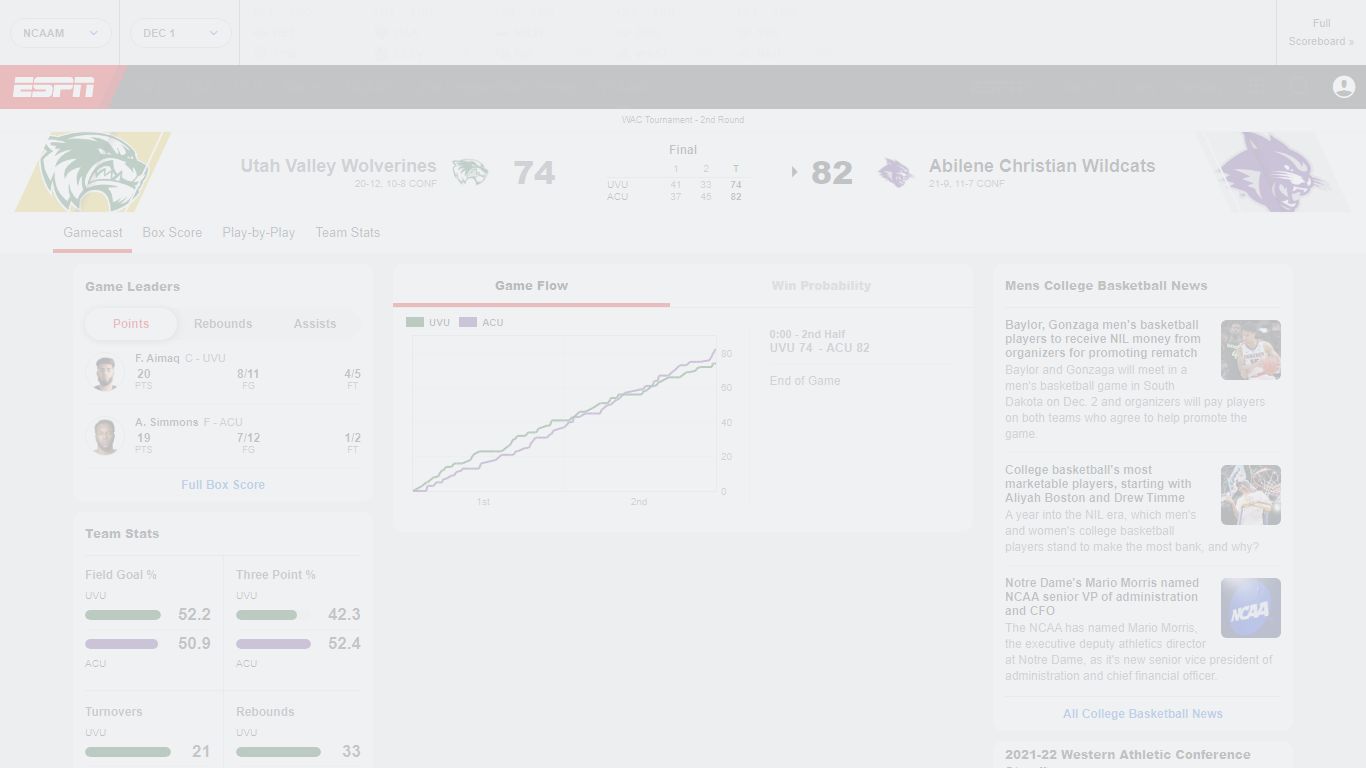Screen dimensions: 1366x768
Task: Click the 'End of Game' play text
Action: coord(805,381)
